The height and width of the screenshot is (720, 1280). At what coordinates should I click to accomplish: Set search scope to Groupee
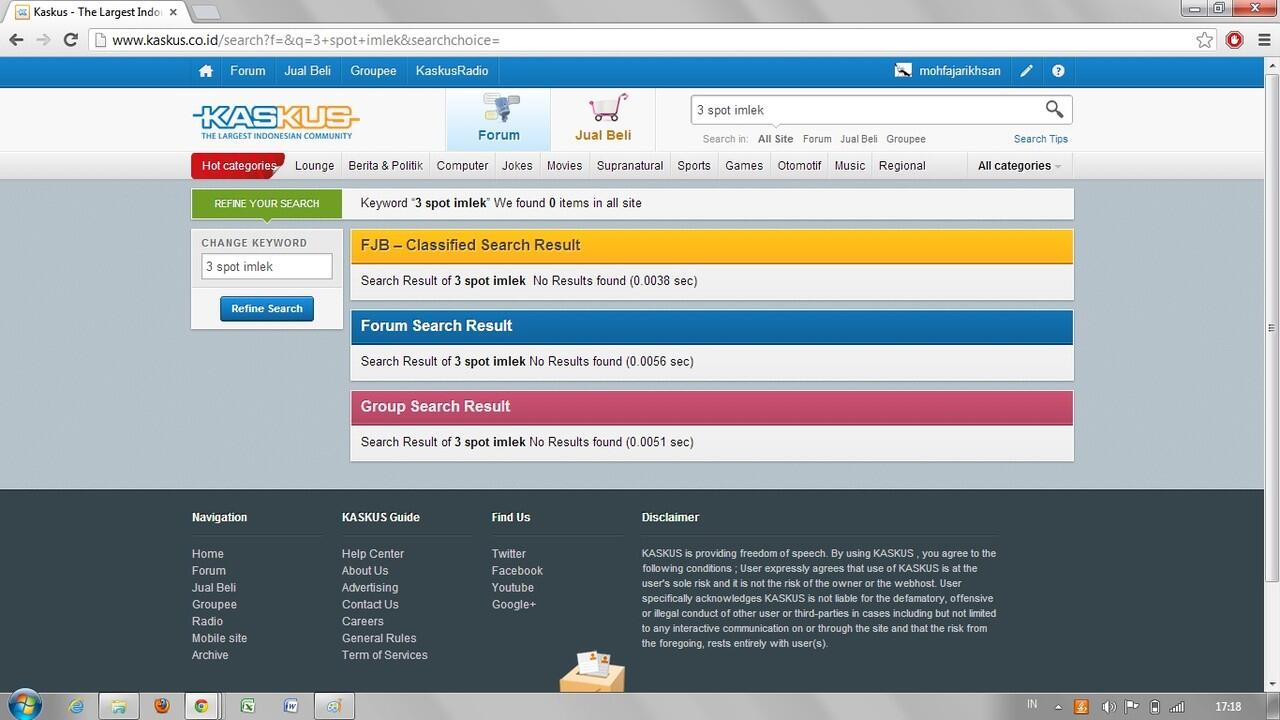coord(905,139)
